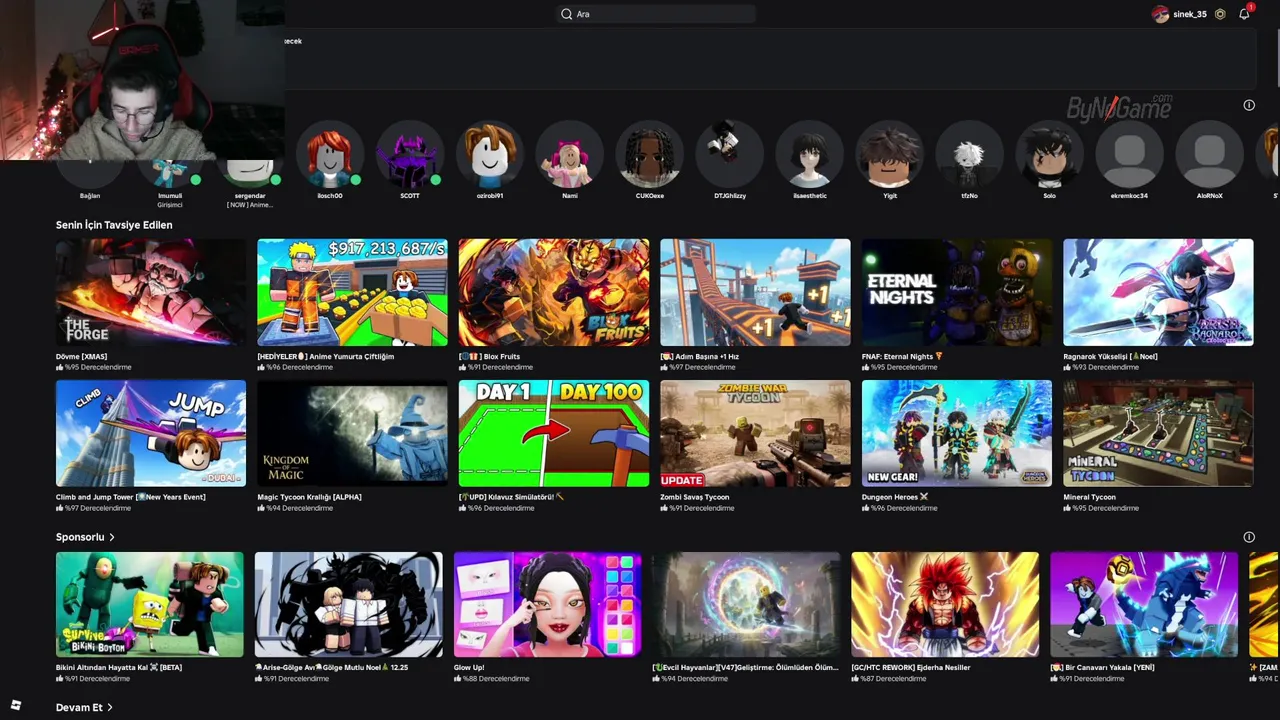This screenshot has width=1280, height=720.
Task: Open friend DTJGhiizzy's avatar
Action: (730, 154)
